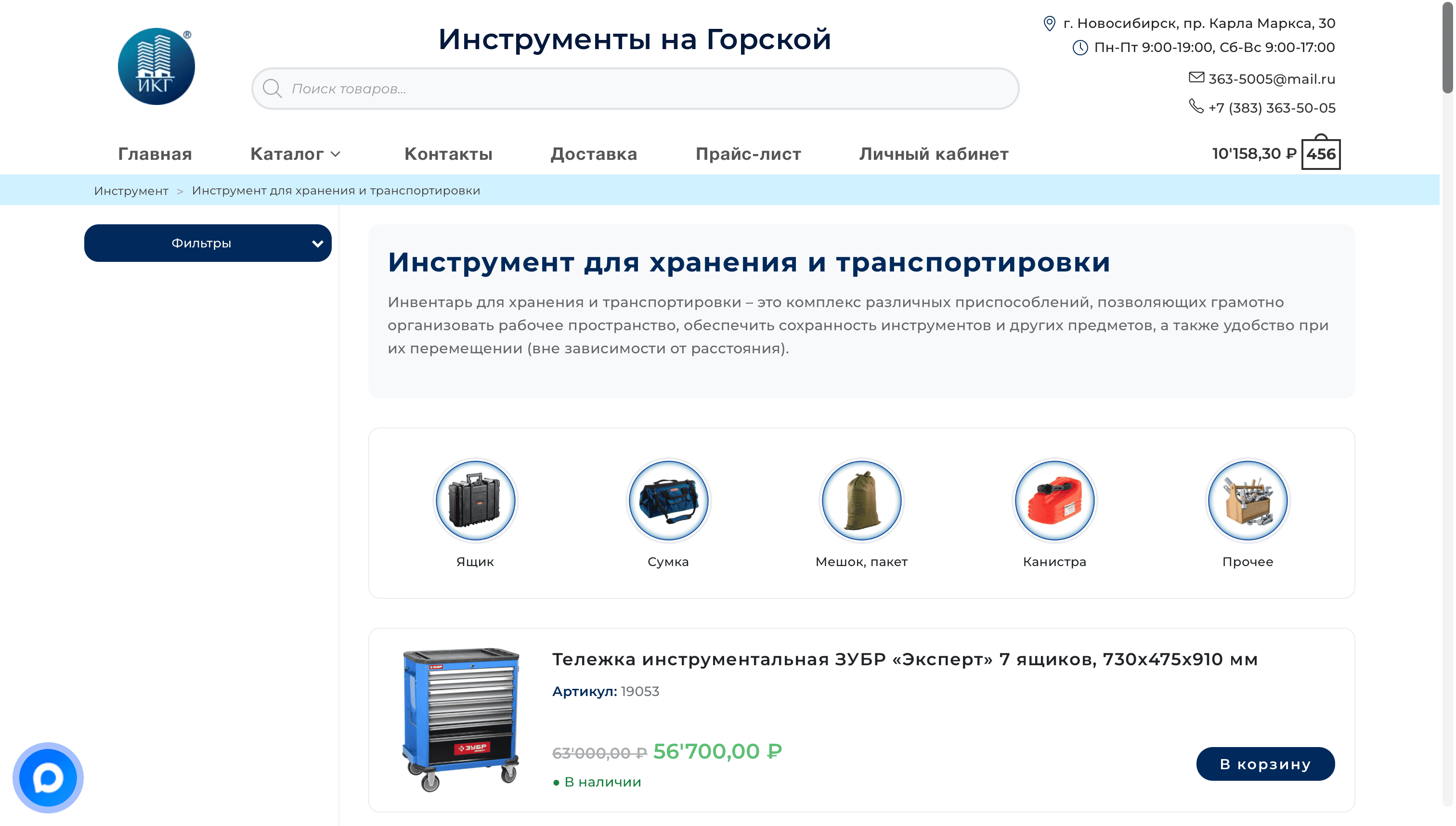This screenshot has width=1456, height=826.
Task: Click the crossed-out price 63'000,00 ₽
Action: click(x=599, y=753)
